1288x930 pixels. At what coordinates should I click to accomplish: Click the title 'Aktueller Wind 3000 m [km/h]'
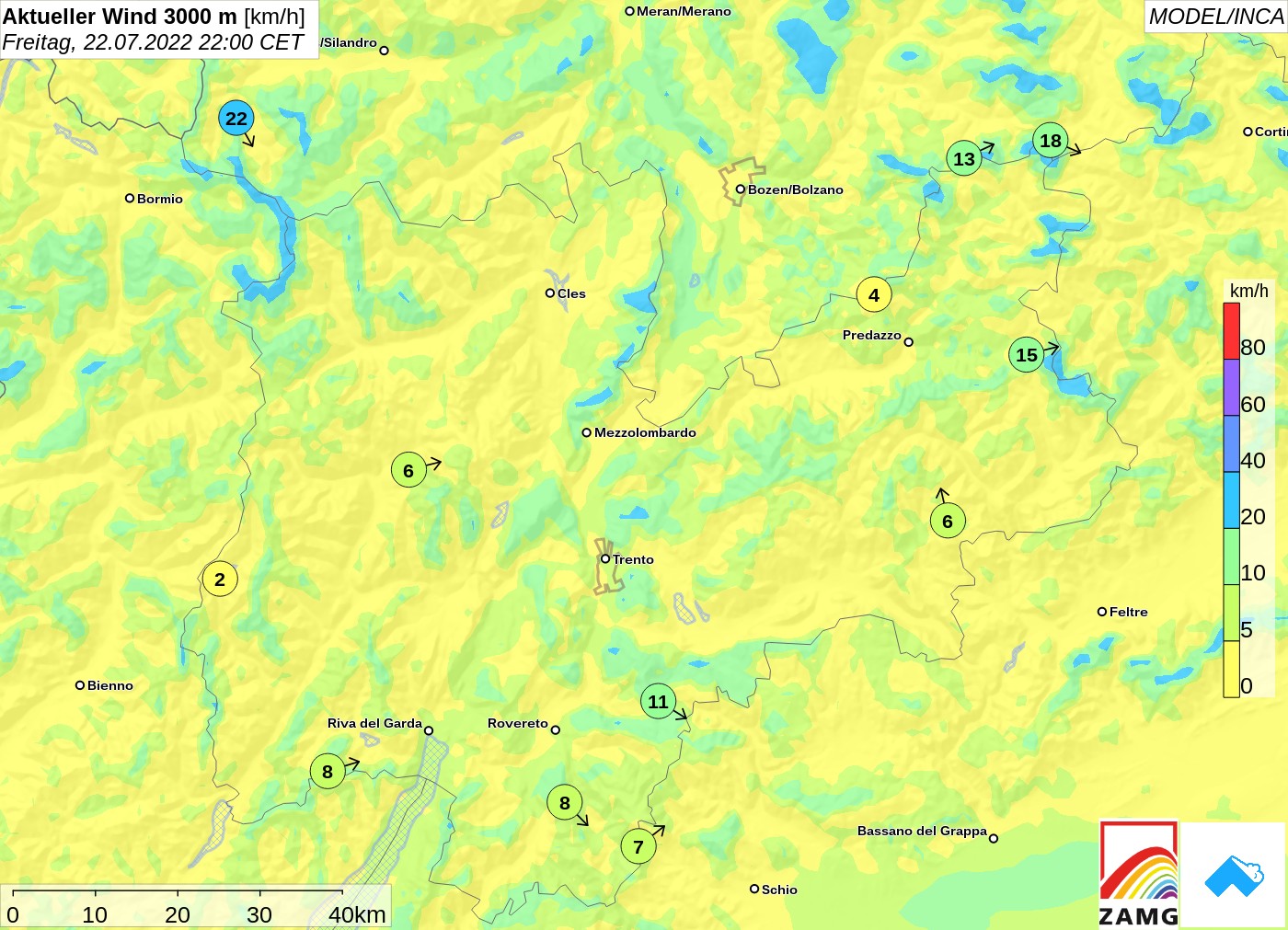(x=154, y=16)
